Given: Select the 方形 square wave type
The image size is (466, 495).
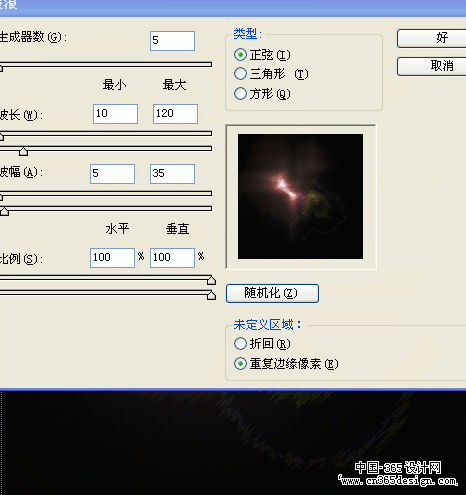Looking at the screenshot, I should click(x=240, y=94).
